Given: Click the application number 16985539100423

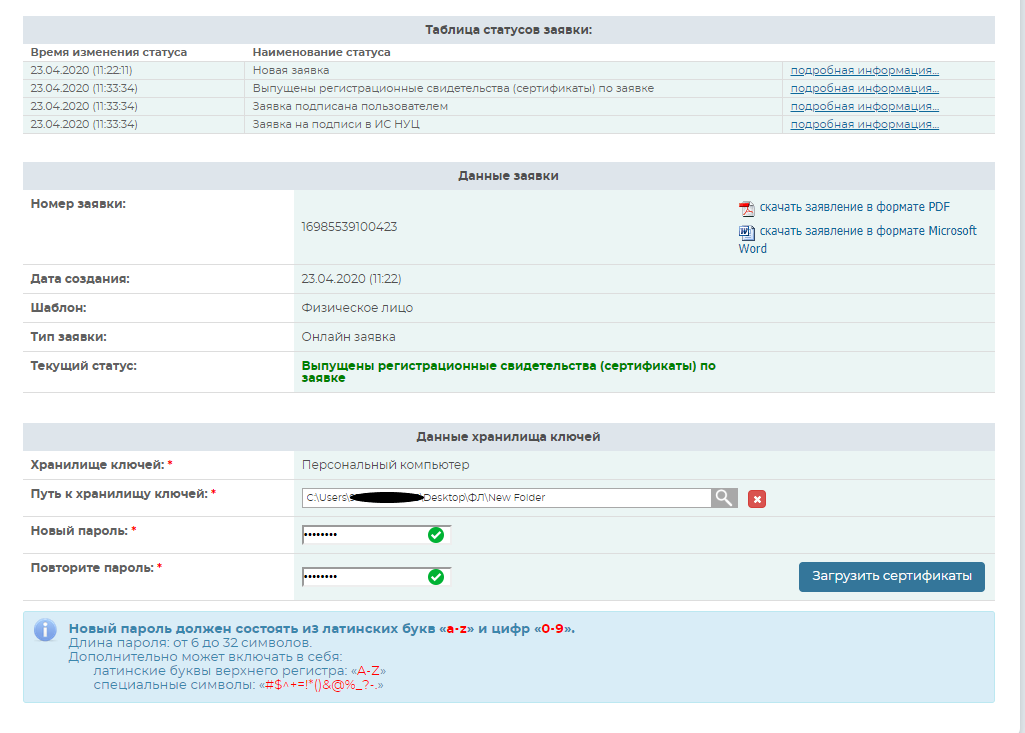Looking at the screenshot, I should (349, 227).
